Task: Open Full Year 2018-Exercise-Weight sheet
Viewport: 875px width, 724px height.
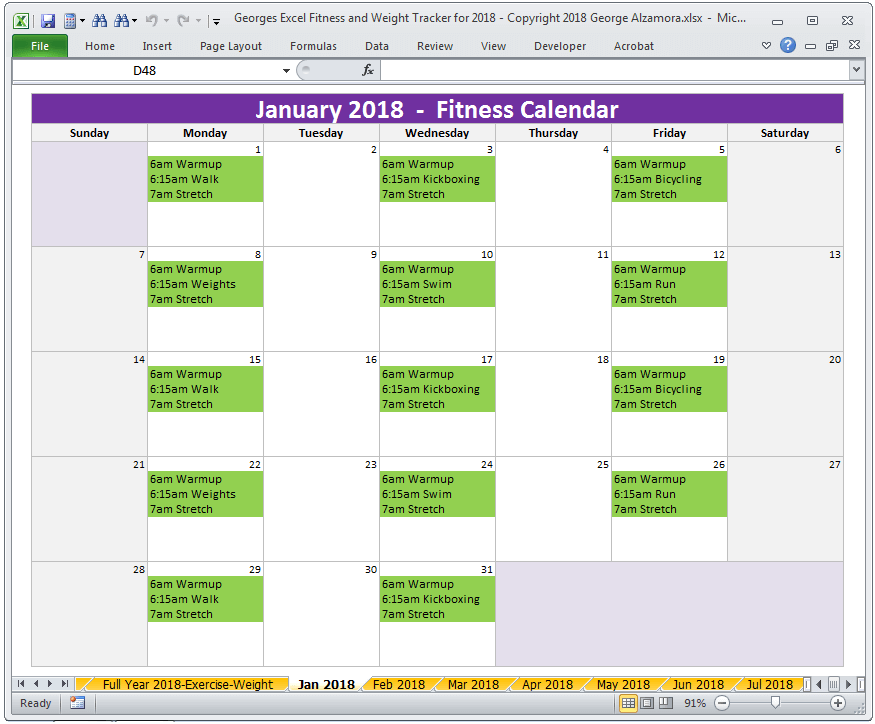Action: pyautogui.click(x=188, y=684)
